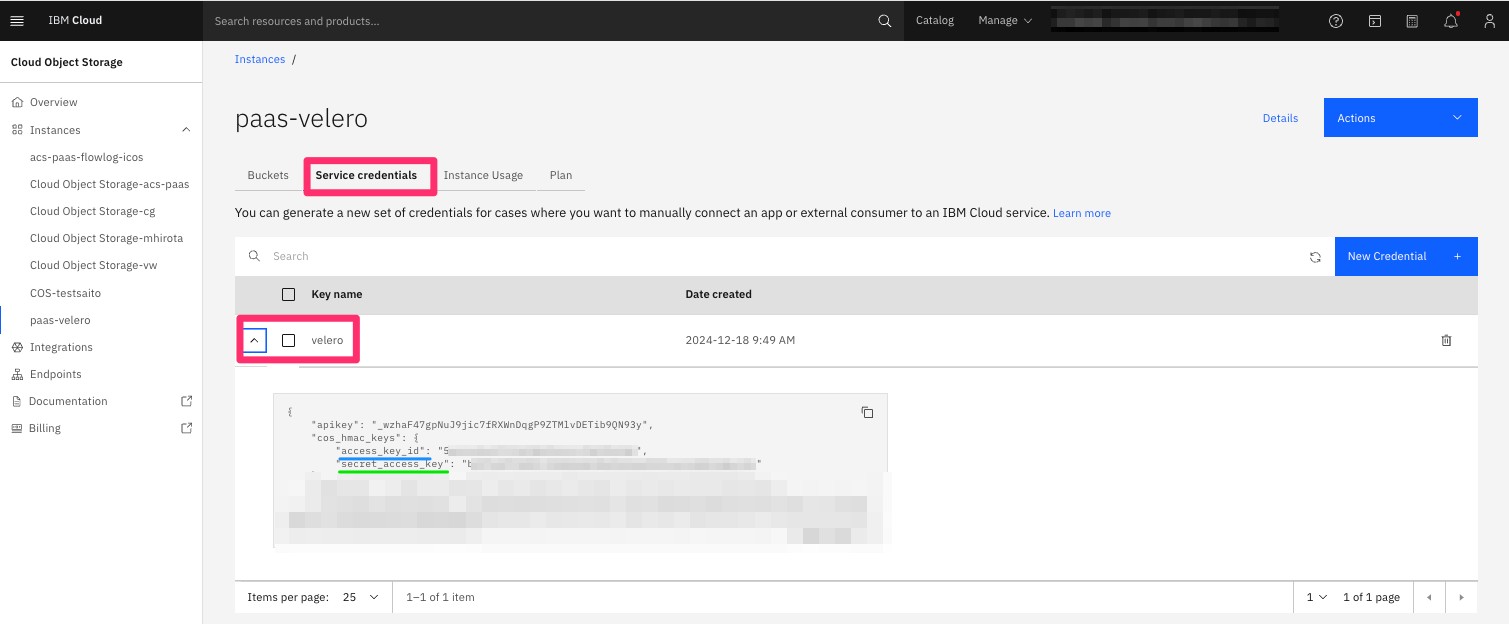Open Cloud Object Storage-acs-paas instance

point(109,184)
